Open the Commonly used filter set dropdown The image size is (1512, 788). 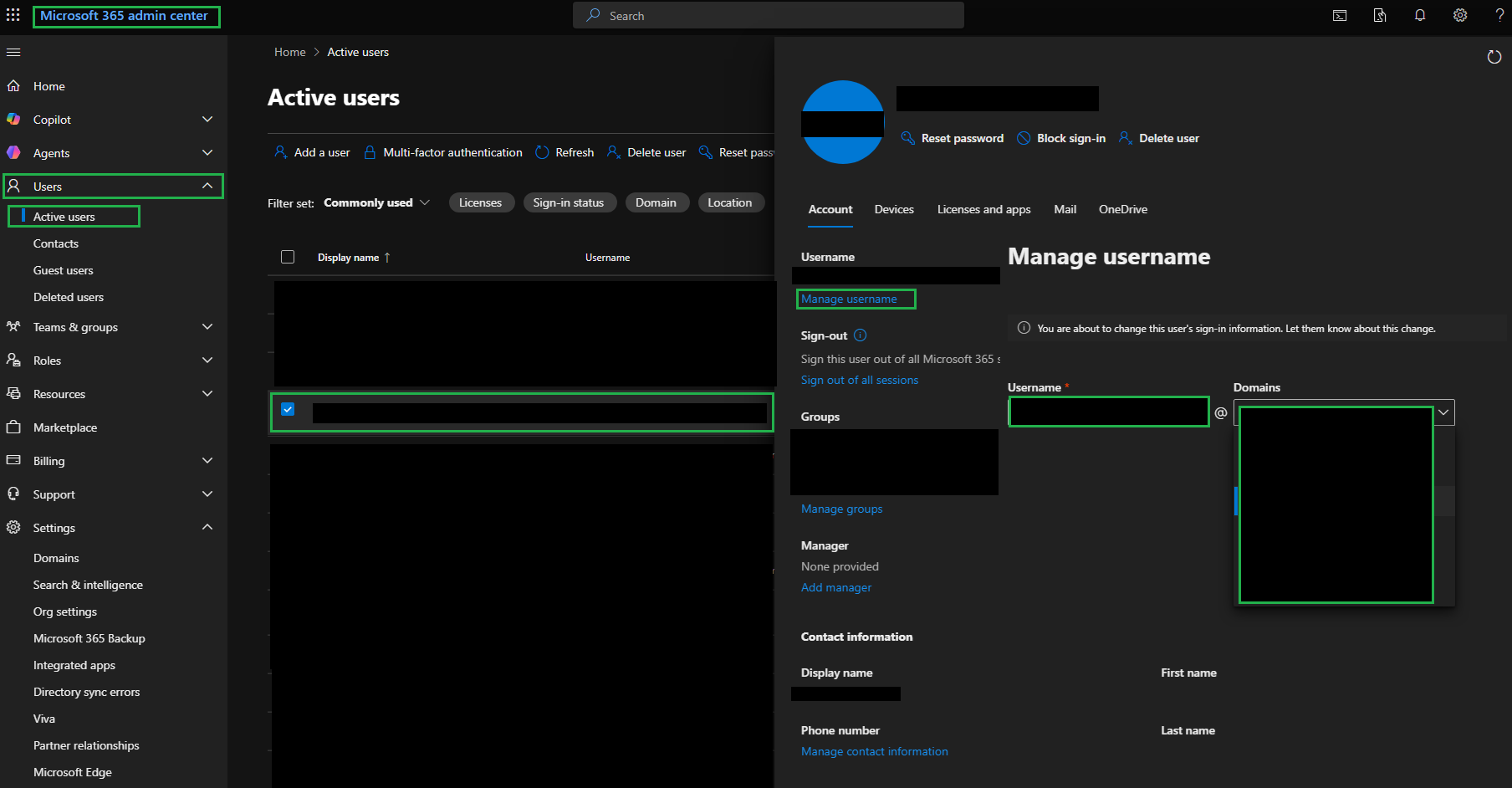coord(377,202)
